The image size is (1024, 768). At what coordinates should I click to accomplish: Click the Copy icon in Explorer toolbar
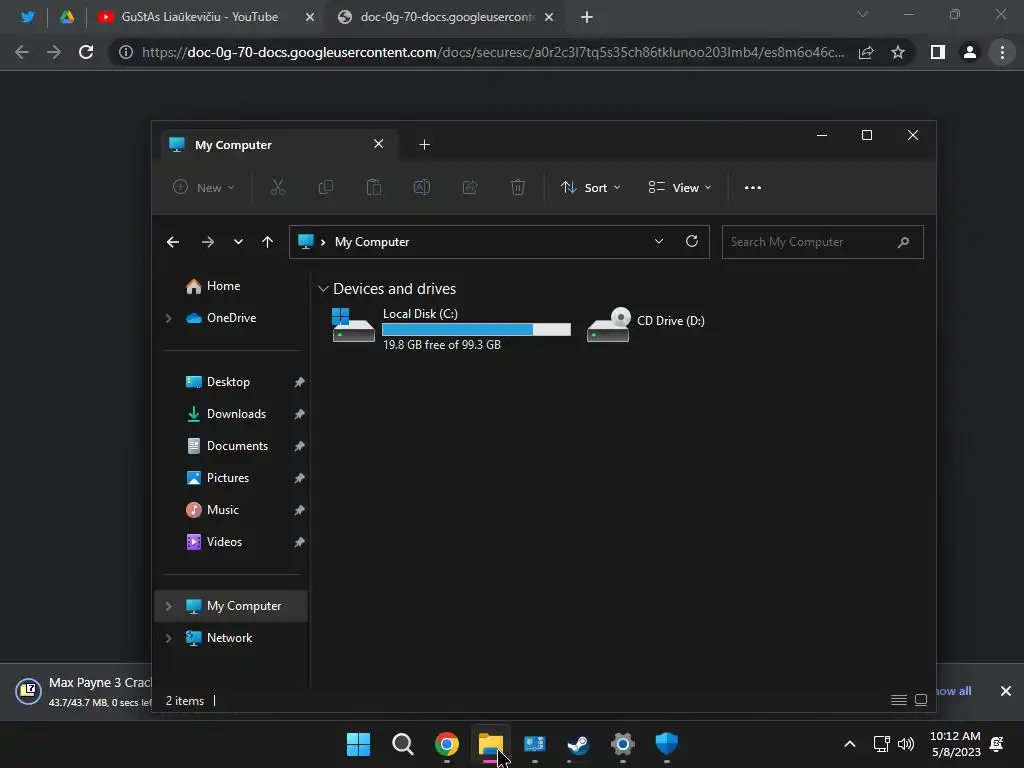tap(325, 187)
